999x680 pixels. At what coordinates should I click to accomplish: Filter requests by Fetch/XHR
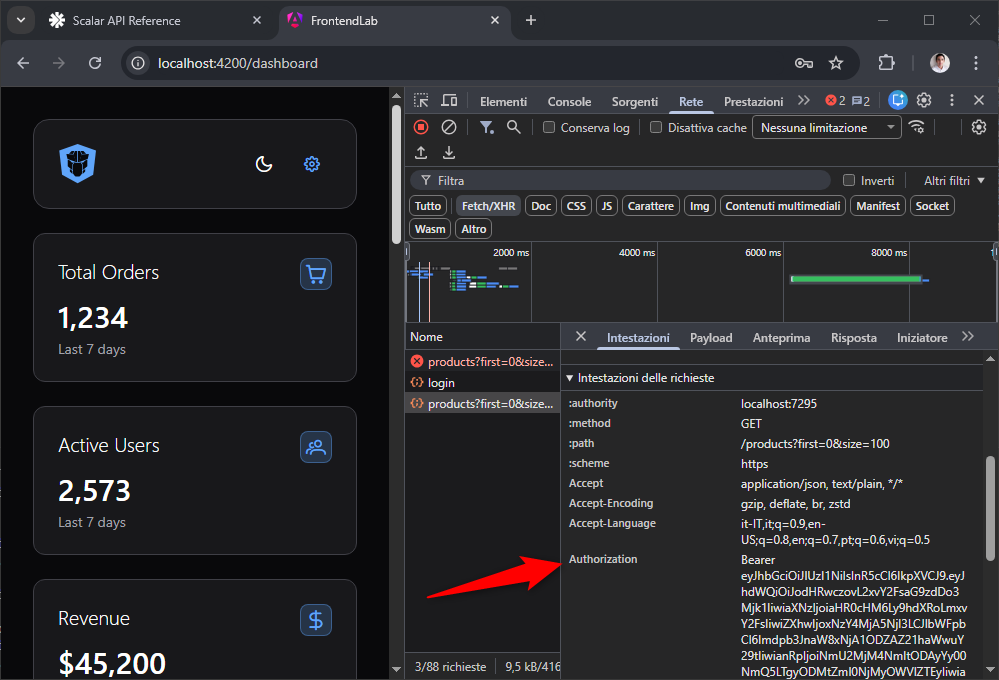coord(488,206)
